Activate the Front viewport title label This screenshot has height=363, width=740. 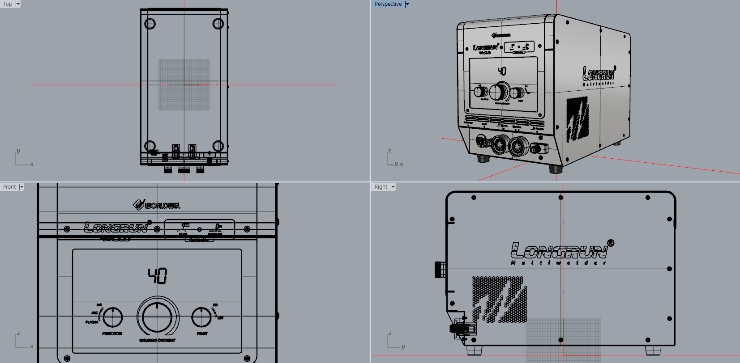pos(9,187)
